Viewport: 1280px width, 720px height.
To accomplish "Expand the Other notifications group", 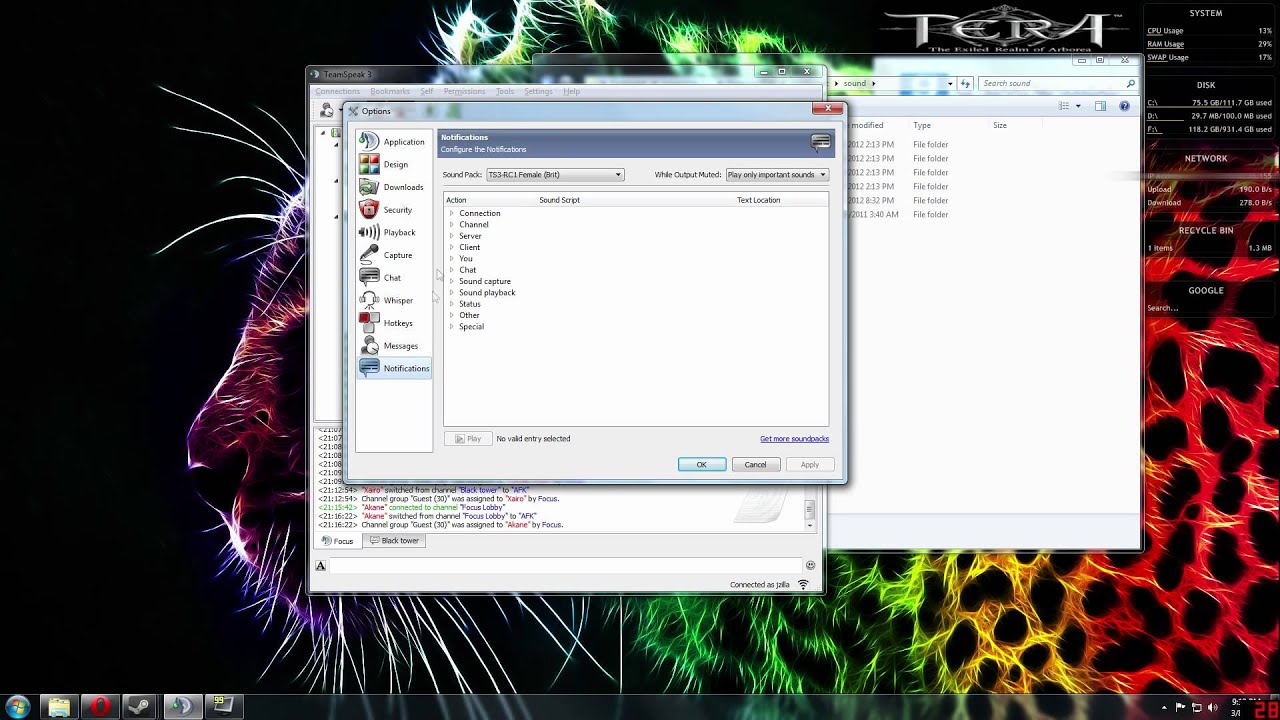I will 452,315.
